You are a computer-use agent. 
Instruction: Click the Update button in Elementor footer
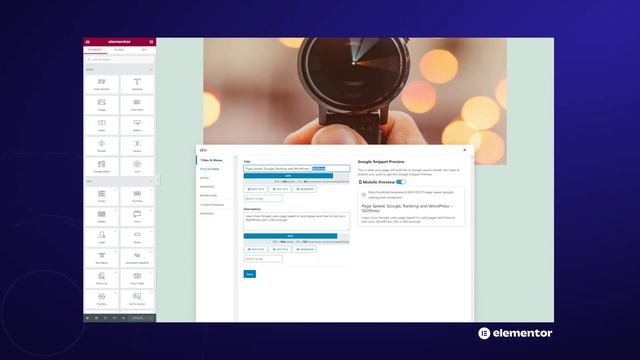click(x=138, y=318)
